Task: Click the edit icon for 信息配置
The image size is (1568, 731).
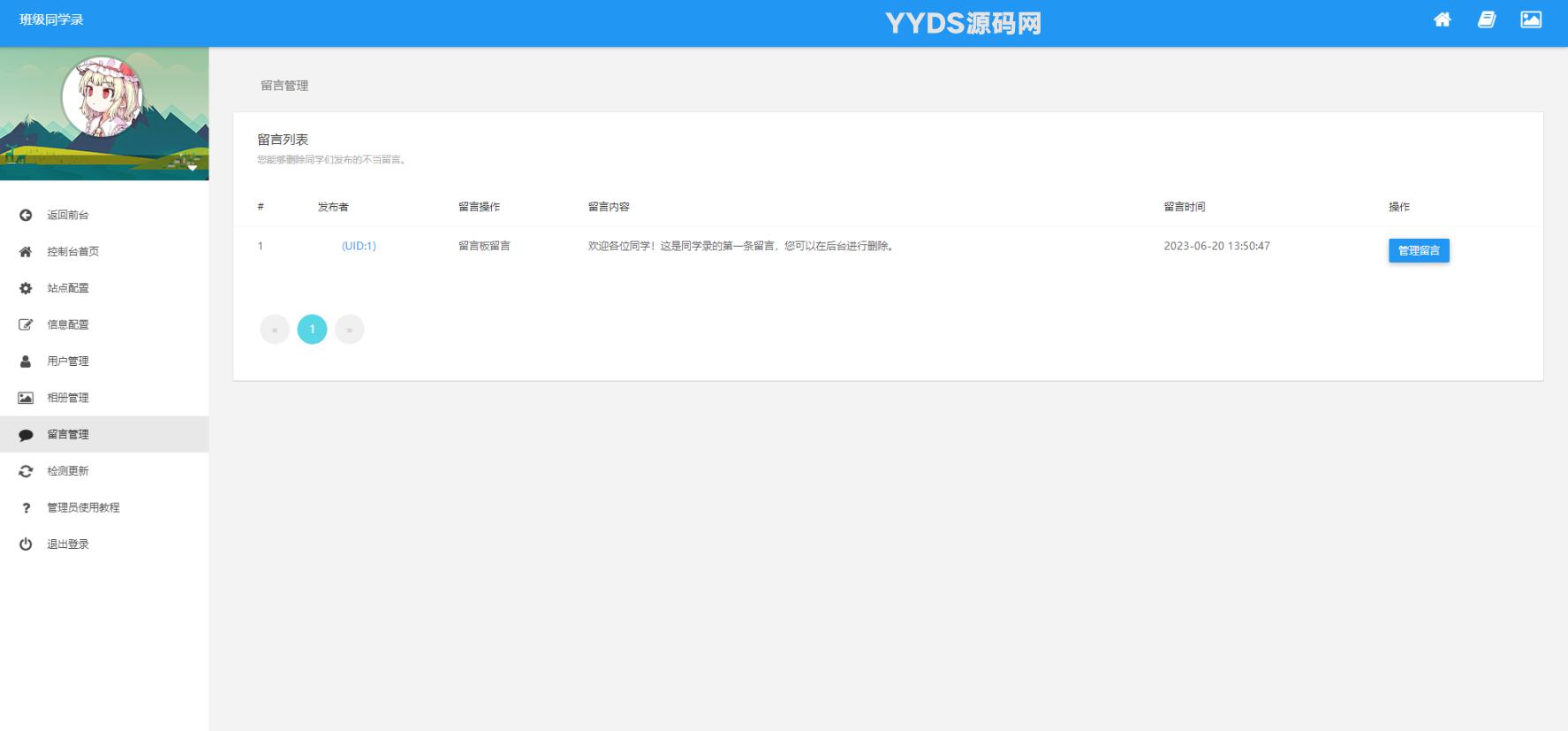Action: point(26,324)
